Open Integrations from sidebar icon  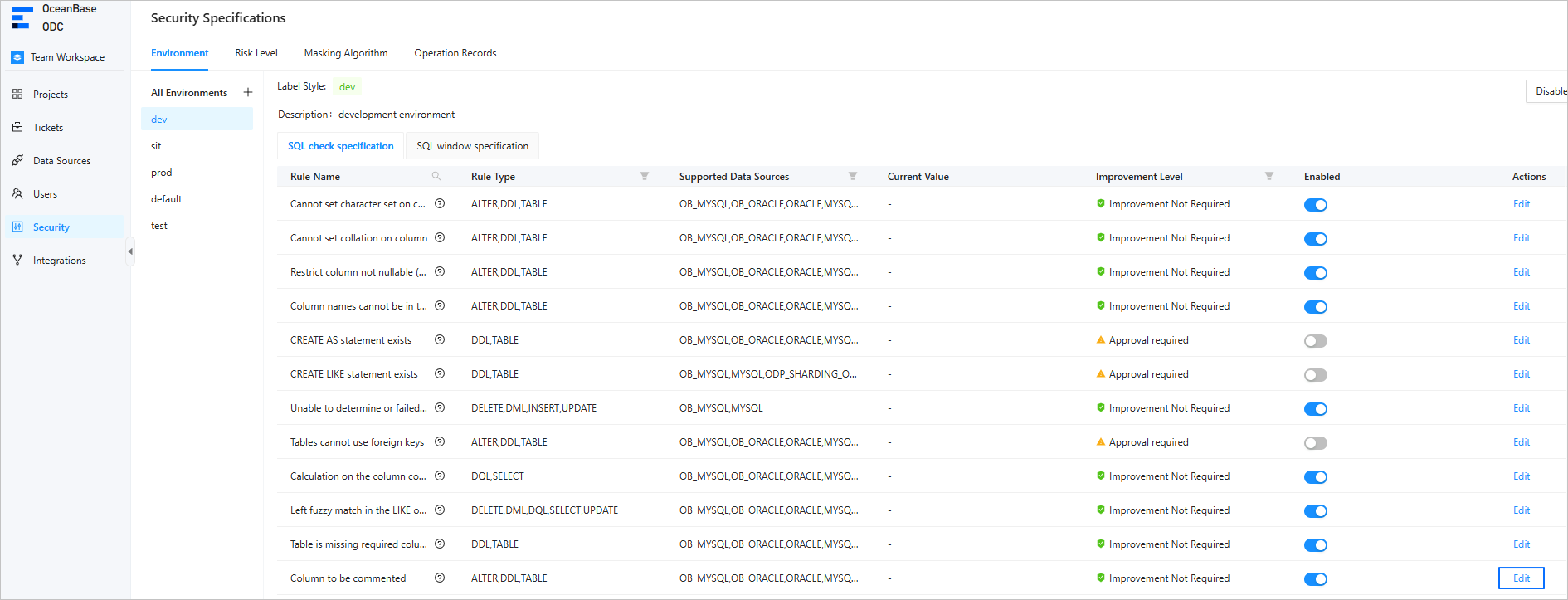pyautogui.click(x=17, y=261)
